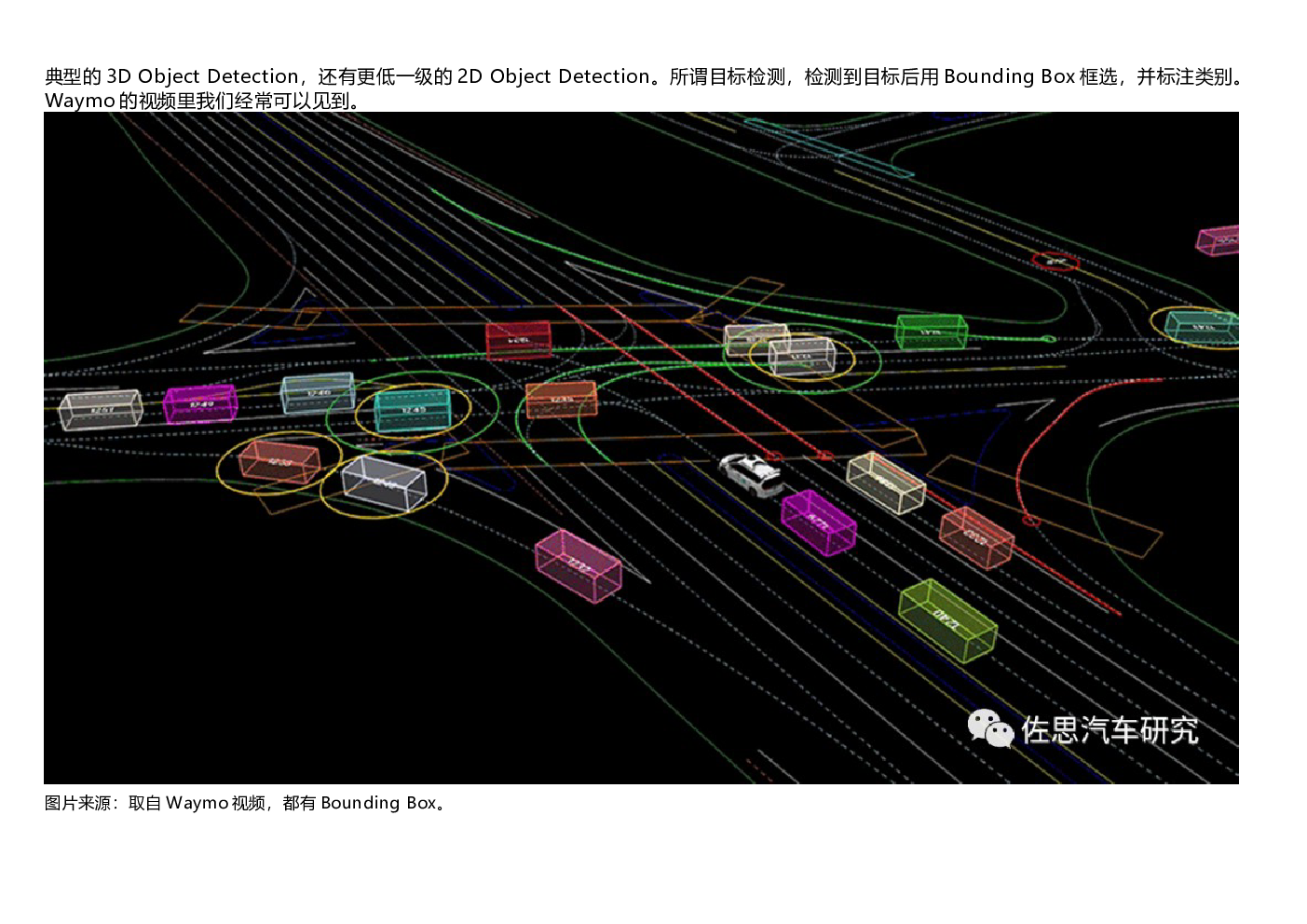Viewport: 1307px width, 924px height.
Task: Click the Waymo intersection visualization image
Action: point(641,448)
